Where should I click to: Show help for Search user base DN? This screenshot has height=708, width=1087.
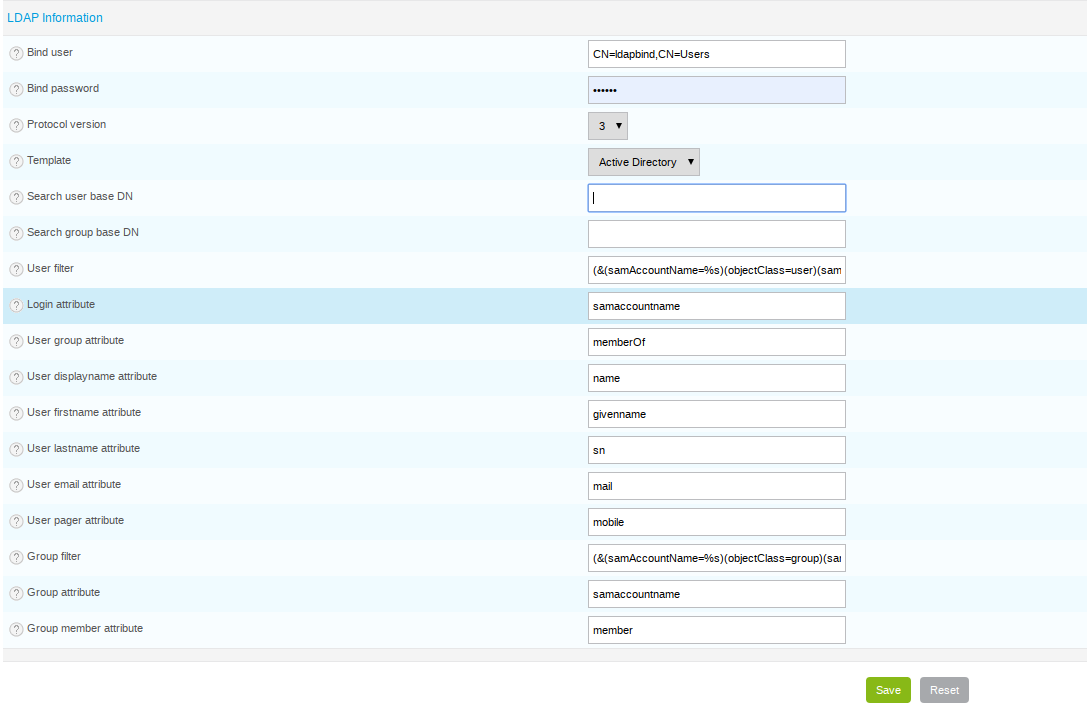pyautogui.click(x=16, y=198)
